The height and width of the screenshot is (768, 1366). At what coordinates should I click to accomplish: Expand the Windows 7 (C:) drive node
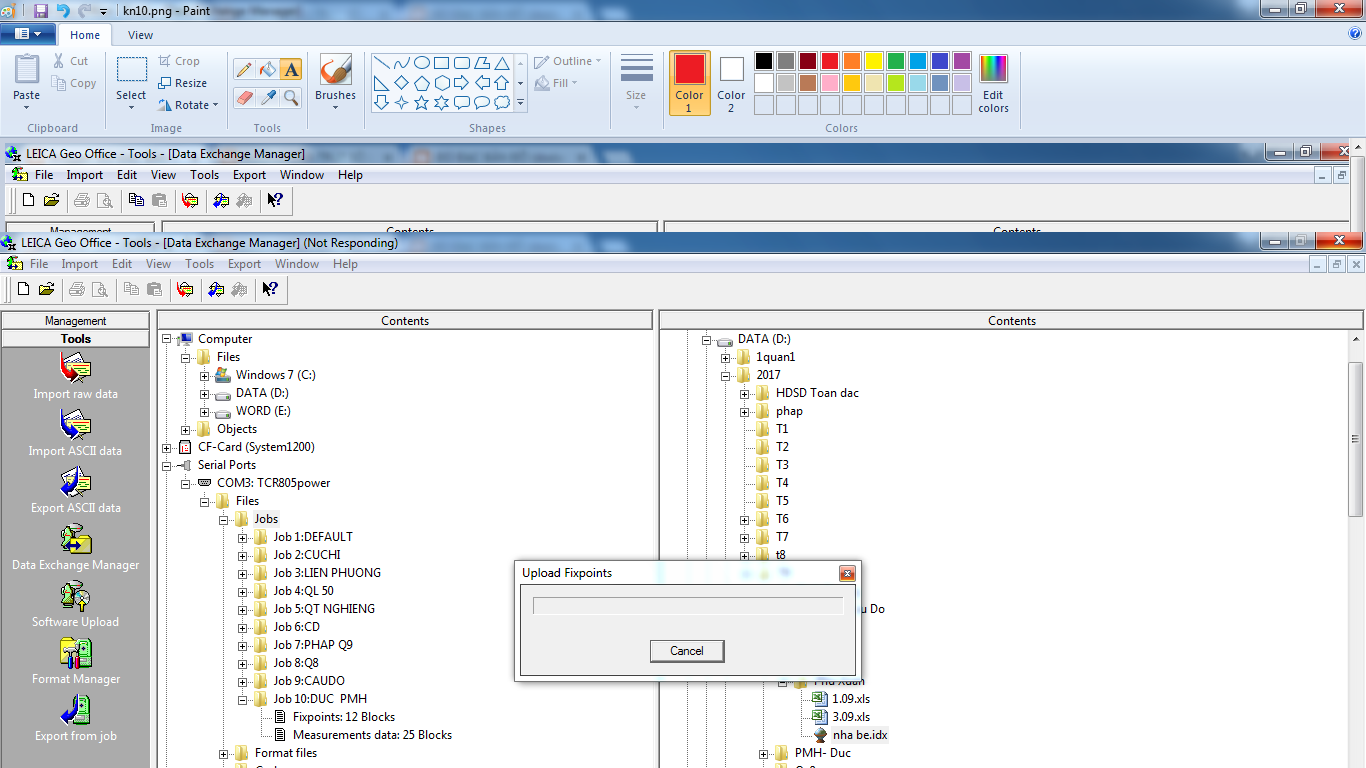coord(205,375)
